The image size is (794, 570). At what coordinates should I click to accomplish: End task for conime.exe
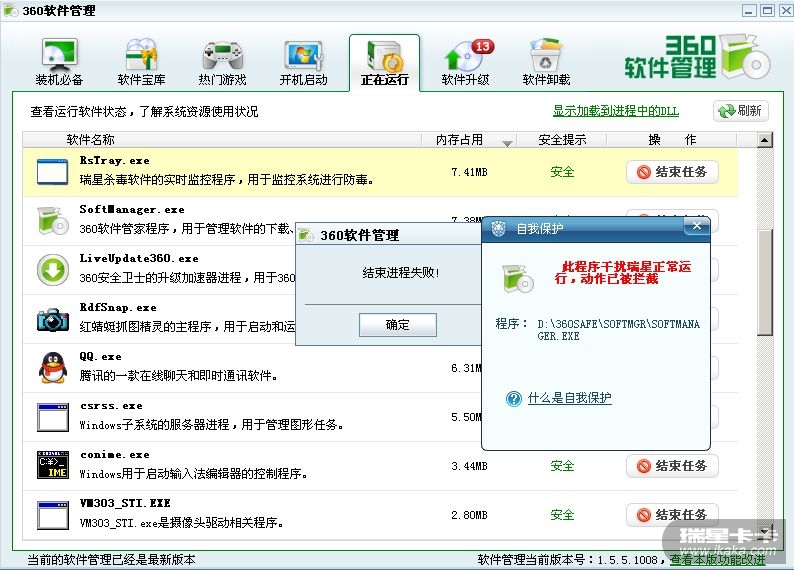672,466
